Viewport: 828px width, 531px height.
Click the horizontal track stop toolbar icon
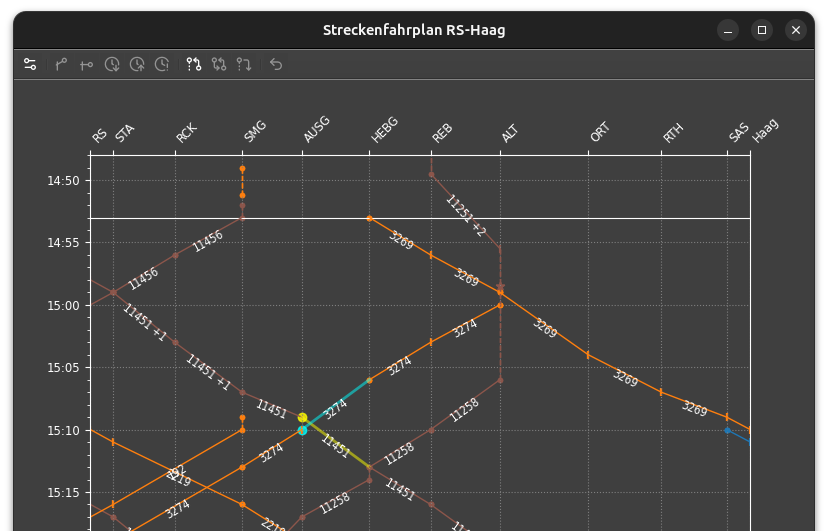(x=87, y=64)
